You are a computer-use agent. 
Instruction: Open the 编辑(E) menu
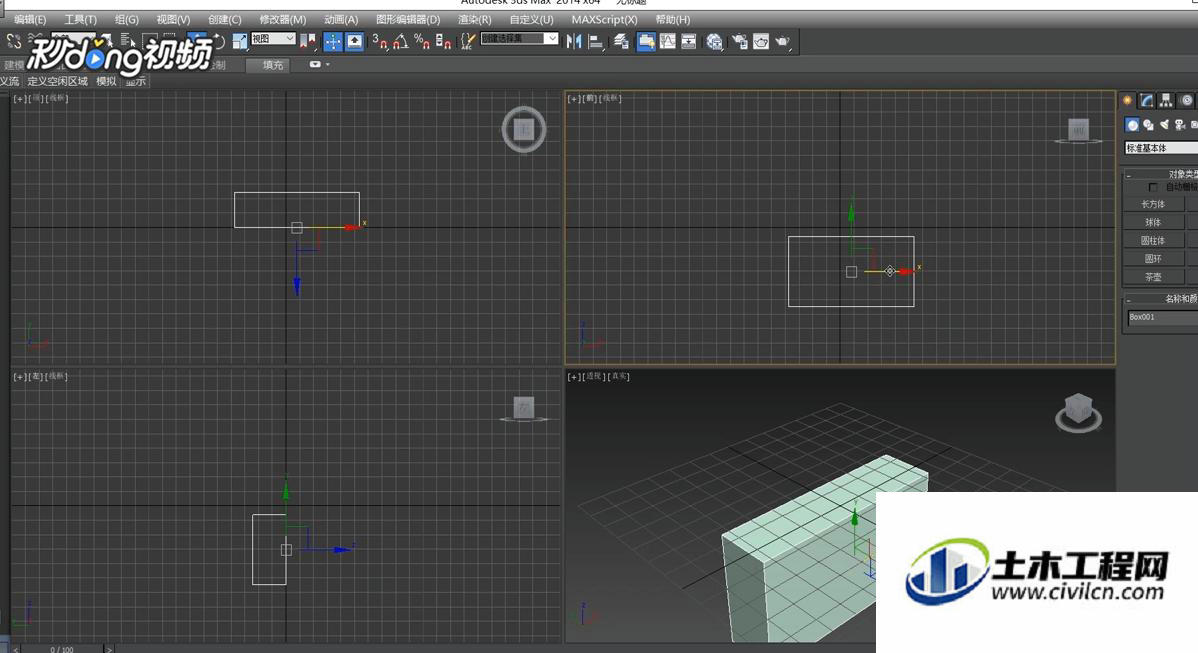click(x=30, y=19)
